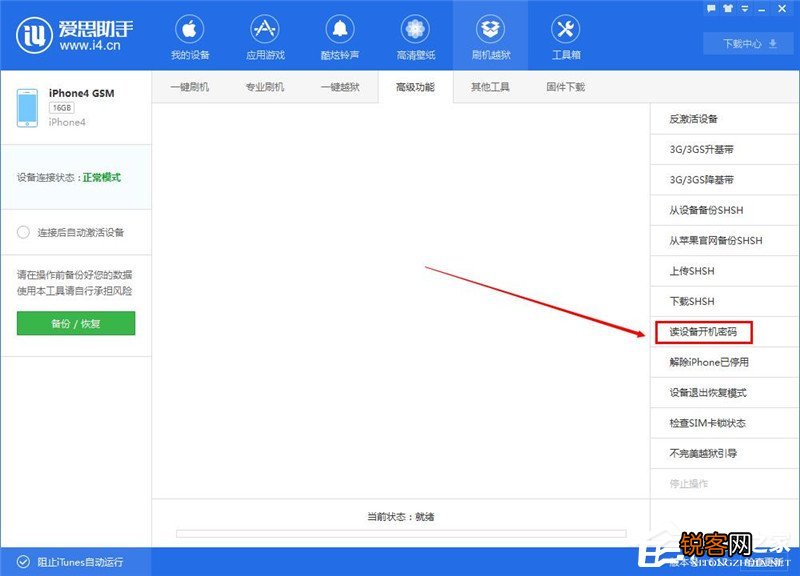
Task: Click the 当前状态：就绪 status text
Action: coord(401,517)
